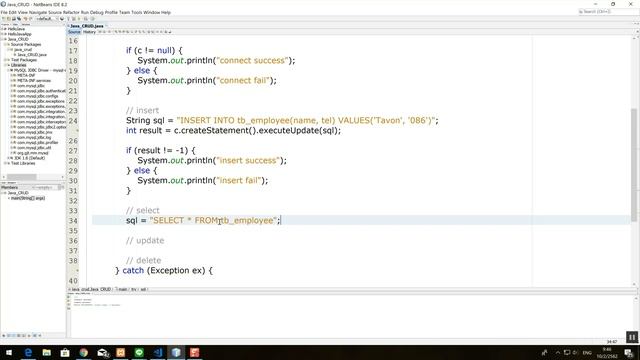Open Windows Action Center notifications
Viewport: 640px width, 360px height.
[x=629, y=353]
